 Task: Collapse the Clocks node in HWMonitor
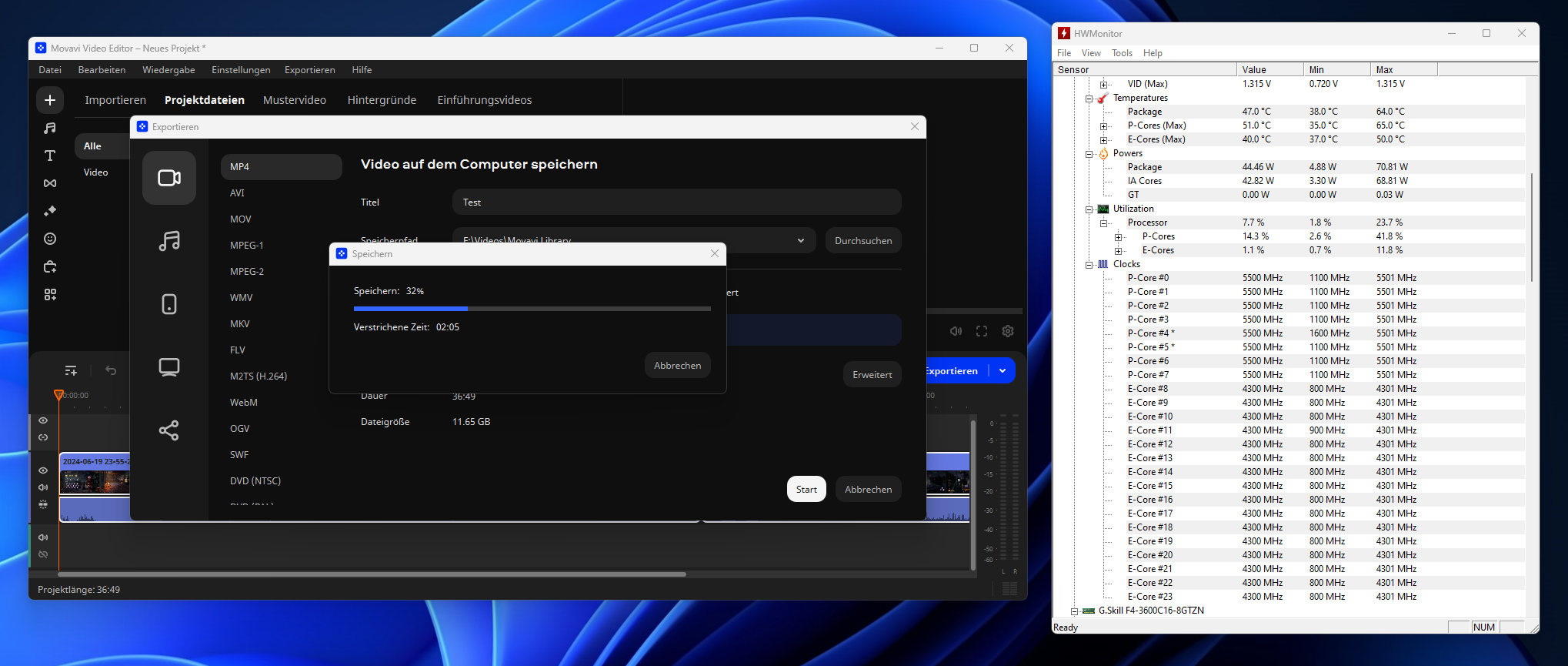1089,265
